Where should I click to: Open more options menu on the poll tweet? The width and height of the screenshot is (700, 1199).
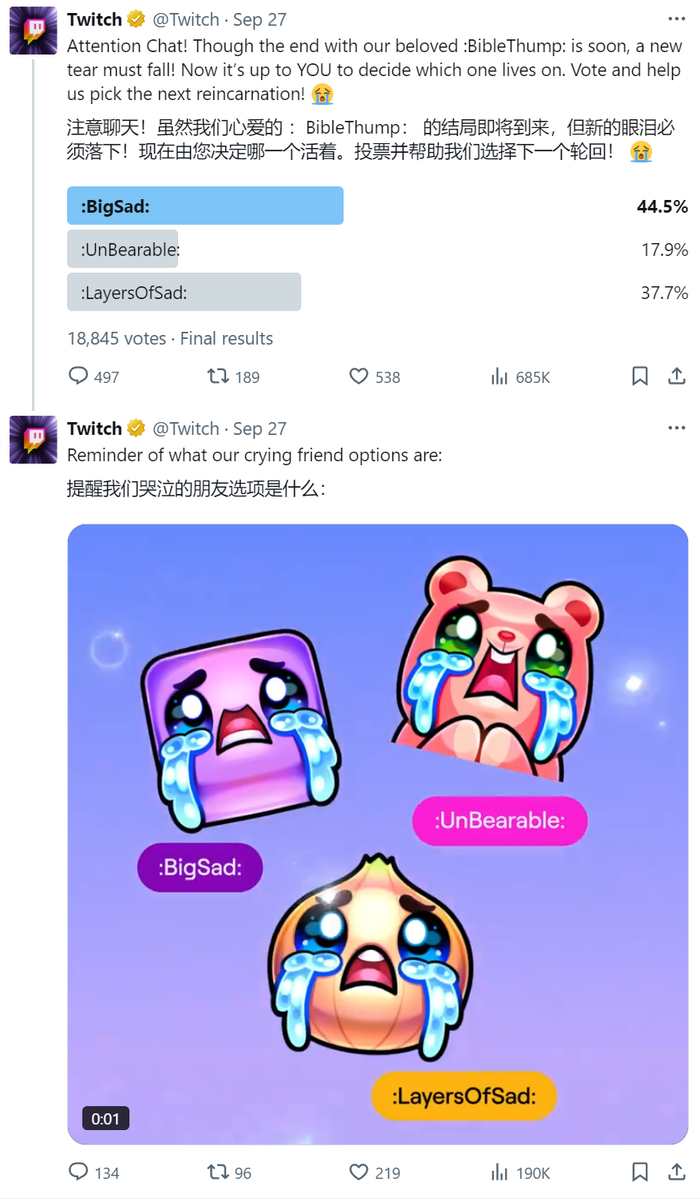click(x=676, y=18)
